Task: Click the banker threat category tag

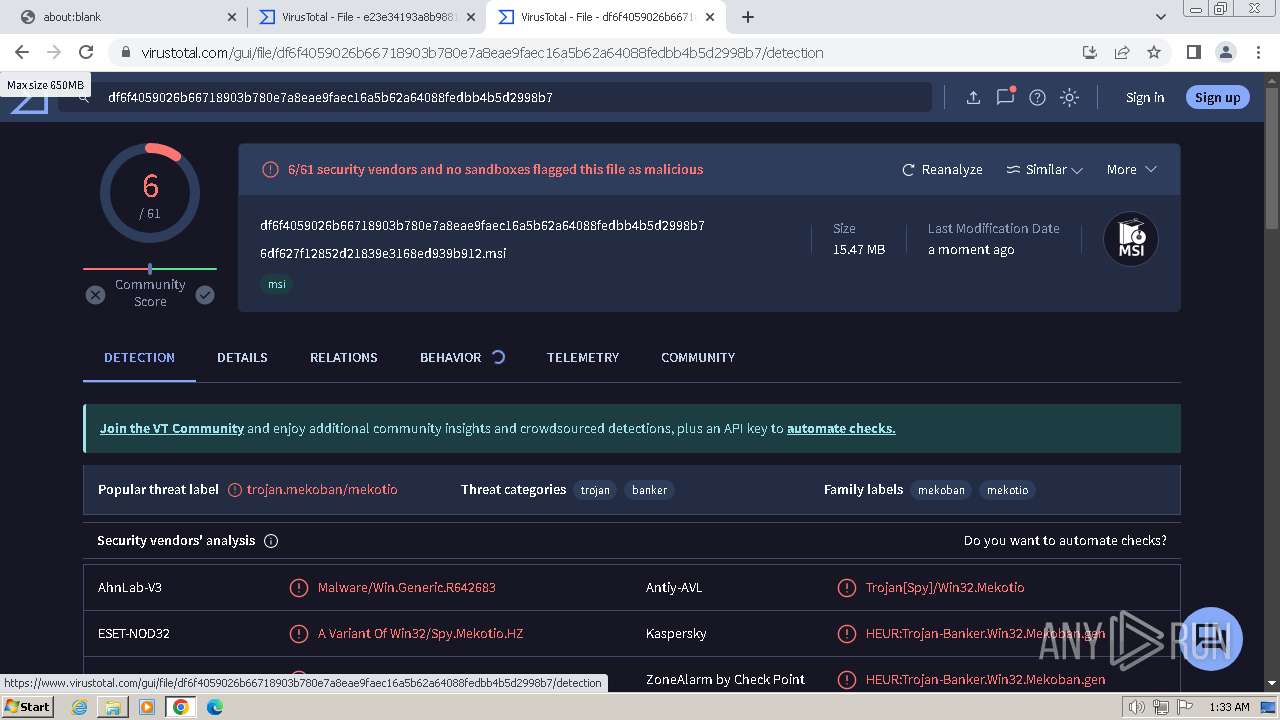Action: (649, 490)
